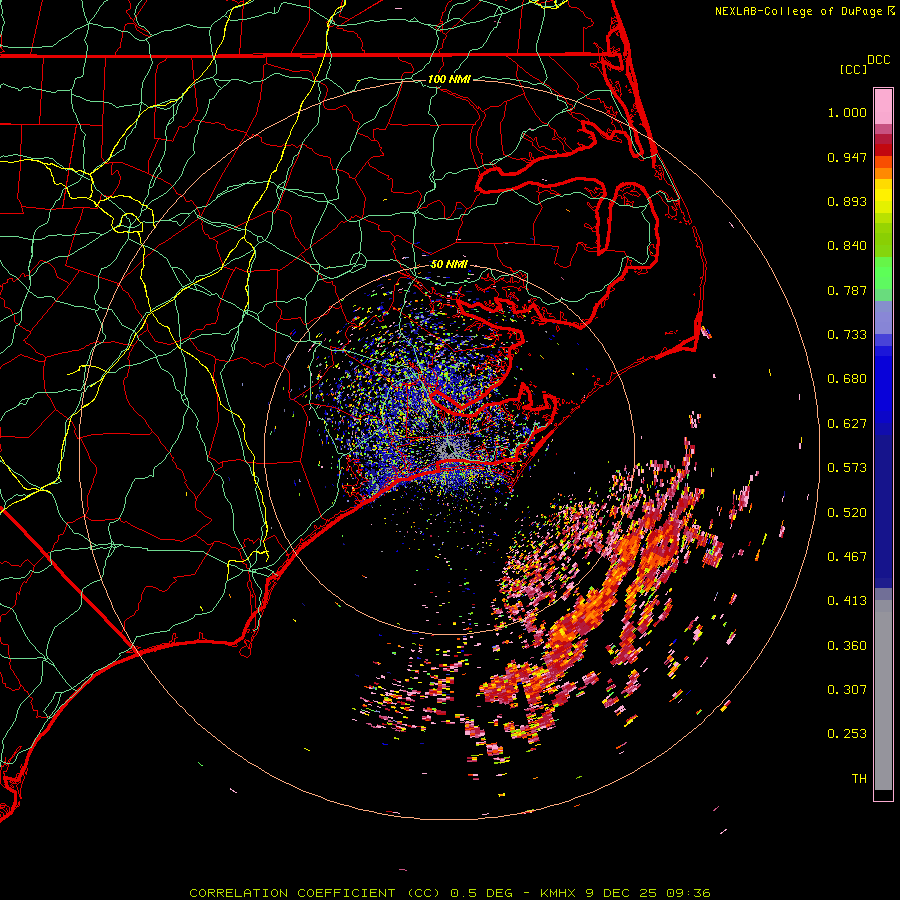This screenshot has height=900, width=900.
Task: Select the 0.520 scale value
Action: 847,513
